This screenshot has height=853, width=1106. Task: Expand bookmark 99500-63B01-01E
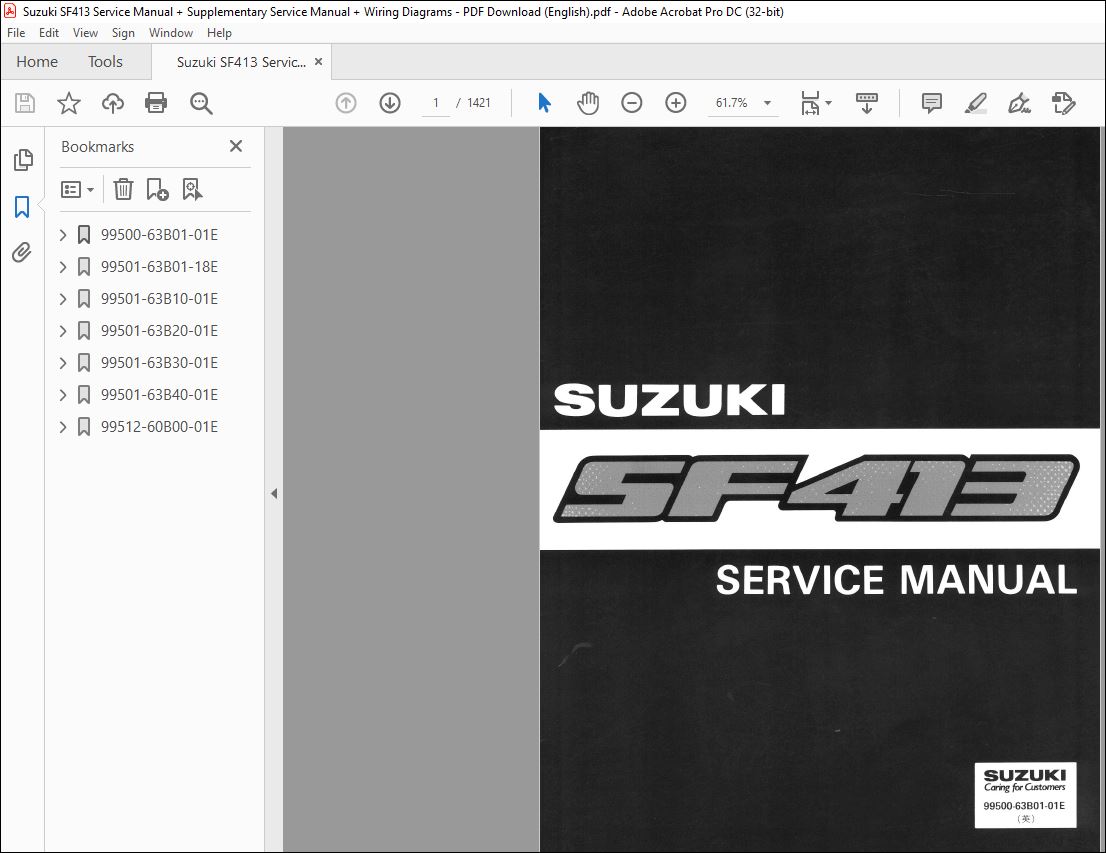click(x=63, y=235)
